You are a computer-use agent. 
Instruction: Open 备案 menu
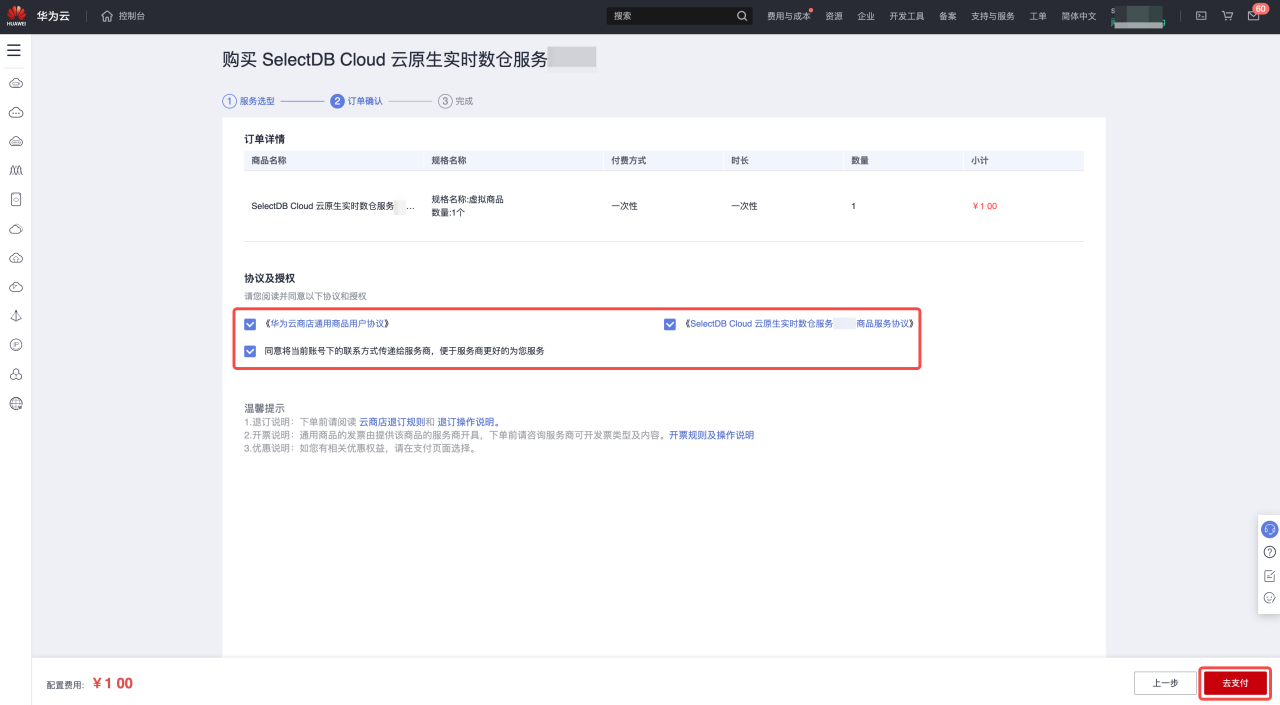(x=948, y=16)
